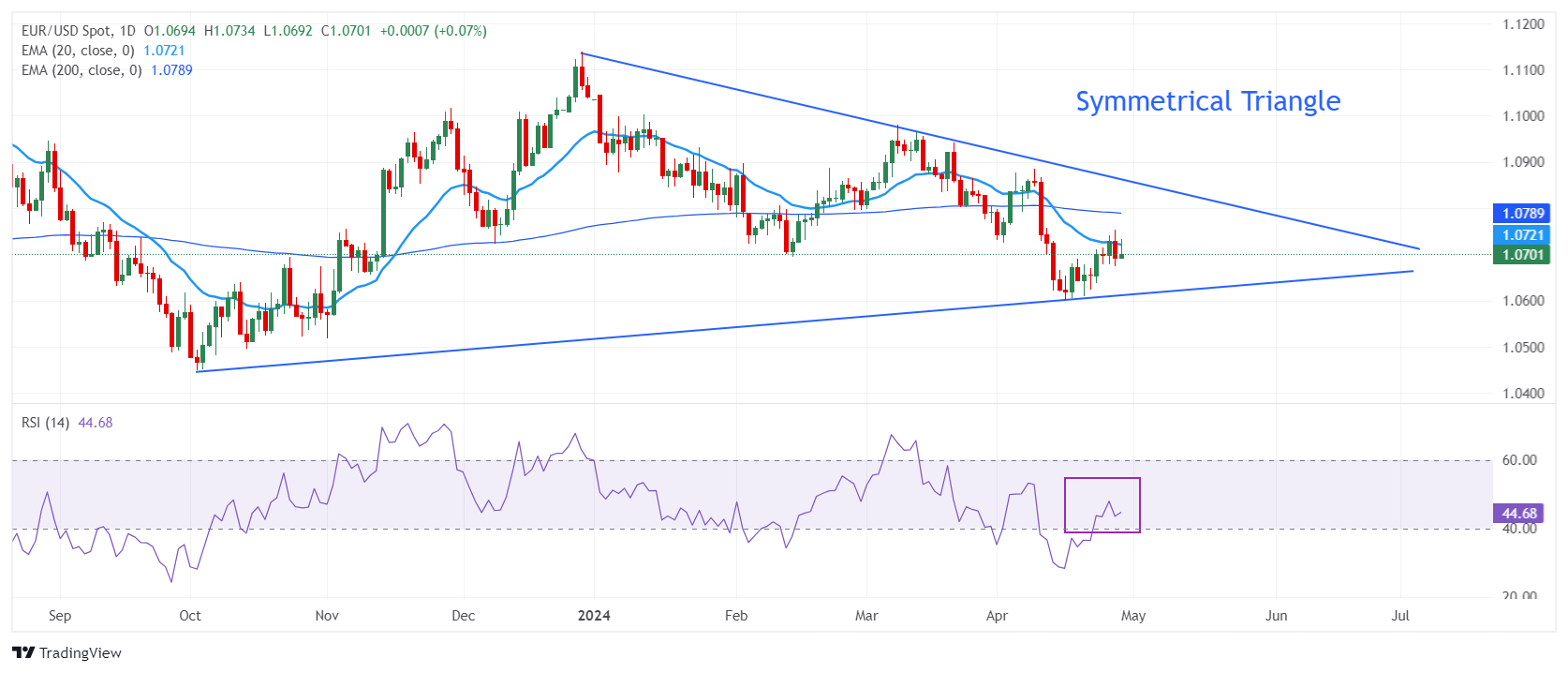Click the green 1.0701 current price tag
The height and width of the screenshot is (673, 1568).
click(x=1523, y=254)
